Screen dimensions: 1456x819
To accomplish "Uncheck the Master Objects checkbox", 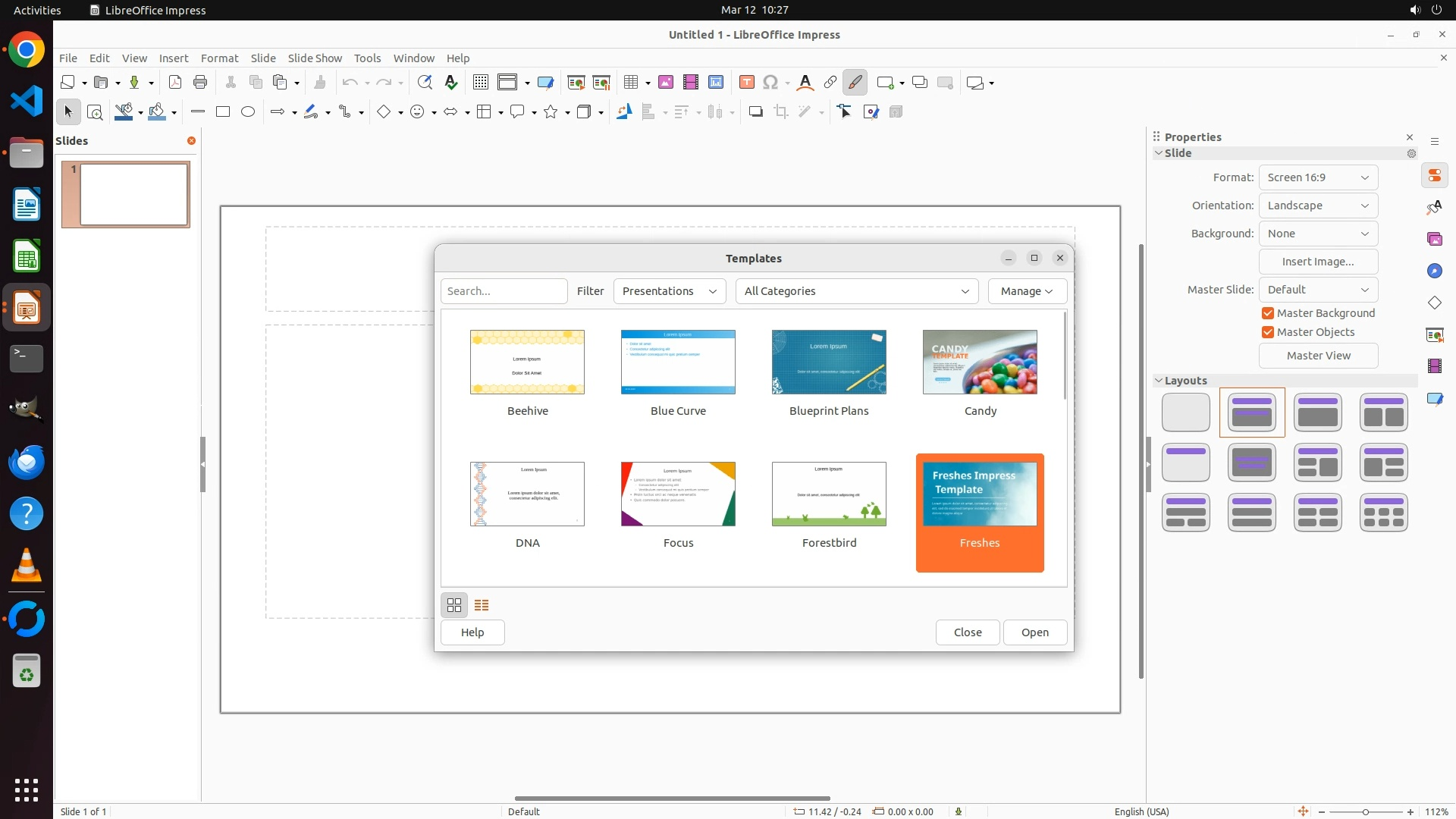I will coord(1268,332).
